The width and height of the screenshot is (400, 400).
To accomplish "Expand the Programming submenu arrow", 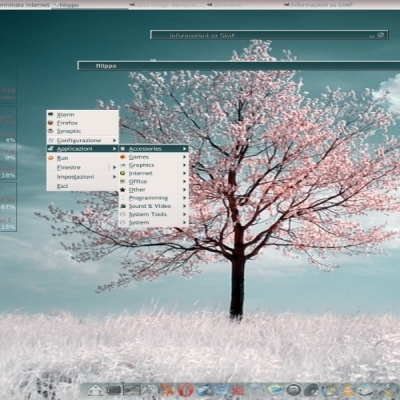I will click(x=184, y=198).
